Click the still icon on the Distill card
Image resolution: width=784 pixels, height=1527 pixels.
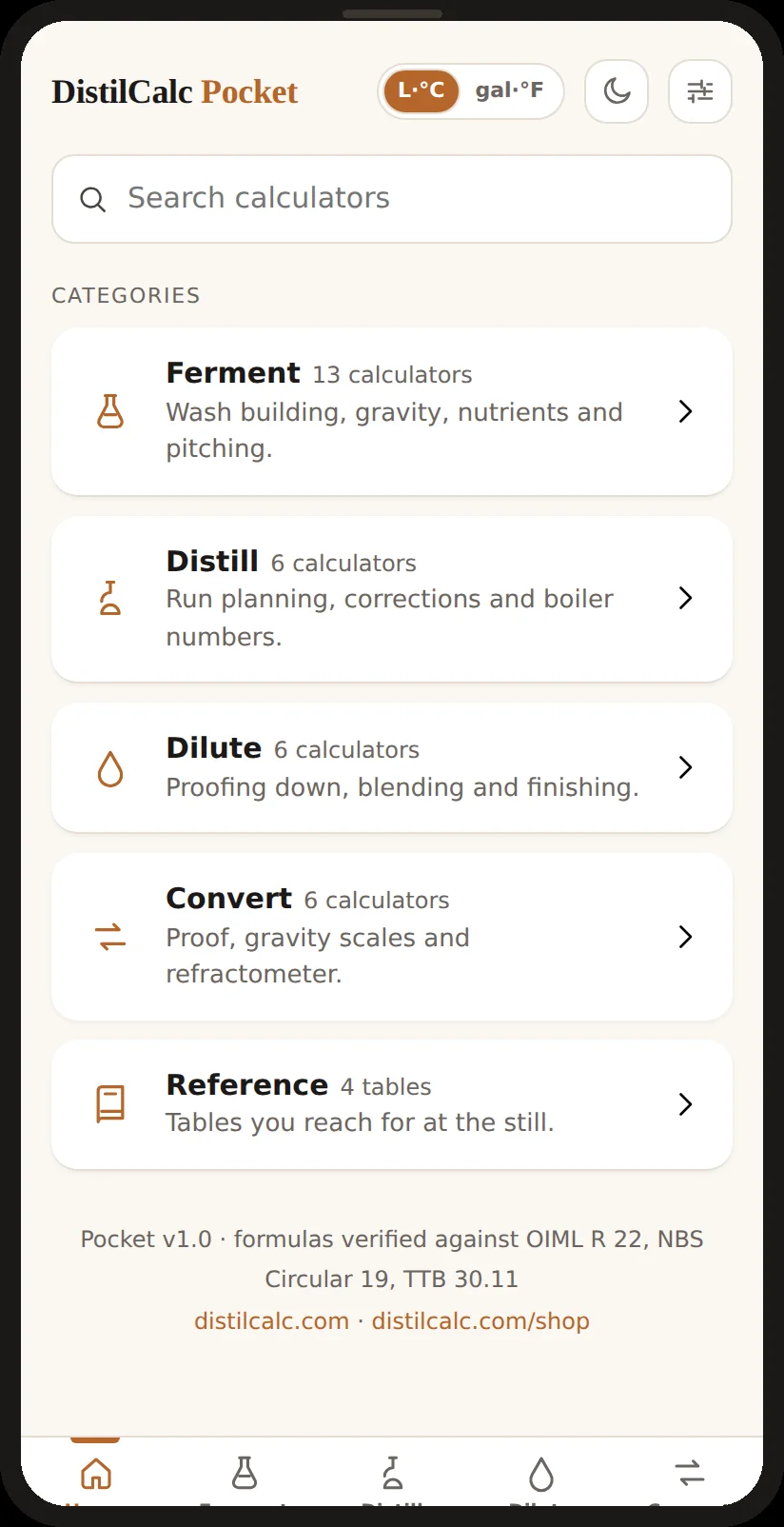pyautogui.click(x=110, y=598)
